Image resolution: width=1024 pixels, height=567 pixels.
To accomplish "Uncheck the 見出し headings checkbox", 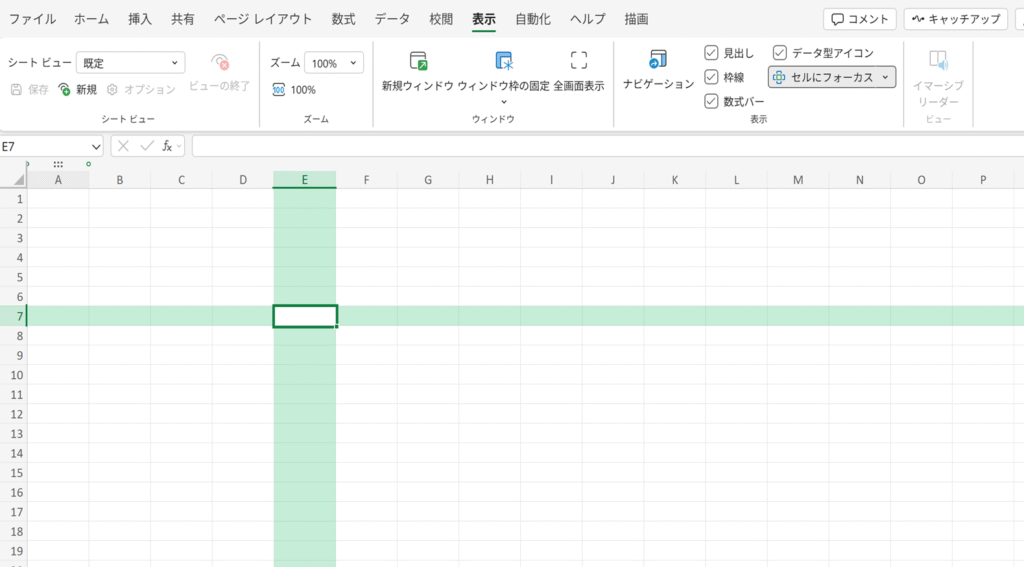I will 711,53.
